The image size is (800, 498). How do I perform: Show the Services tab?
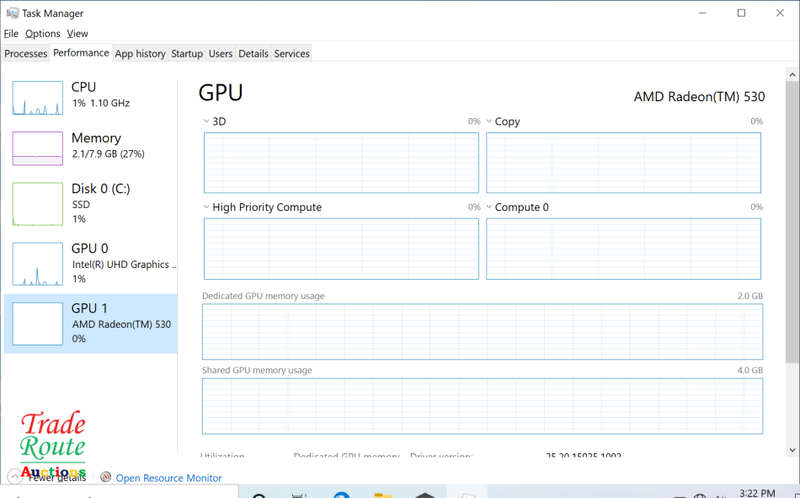[x=292, y=54]
